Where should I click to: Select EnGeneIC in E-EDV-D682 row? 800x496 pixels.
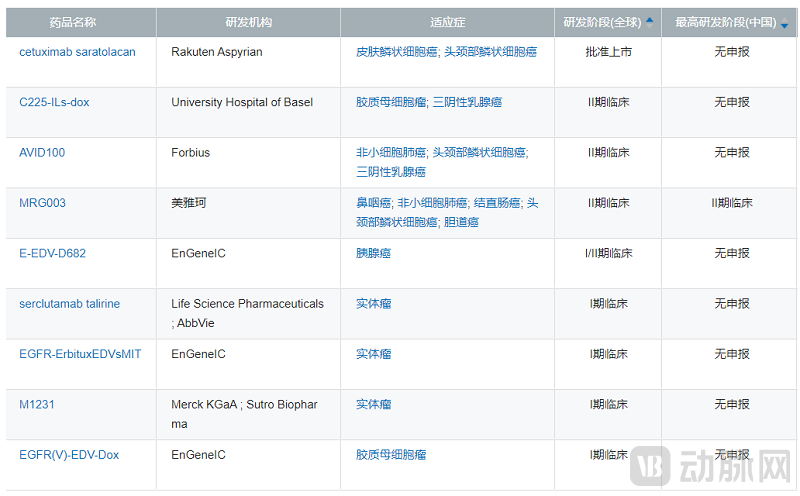[x=198, y=254]
